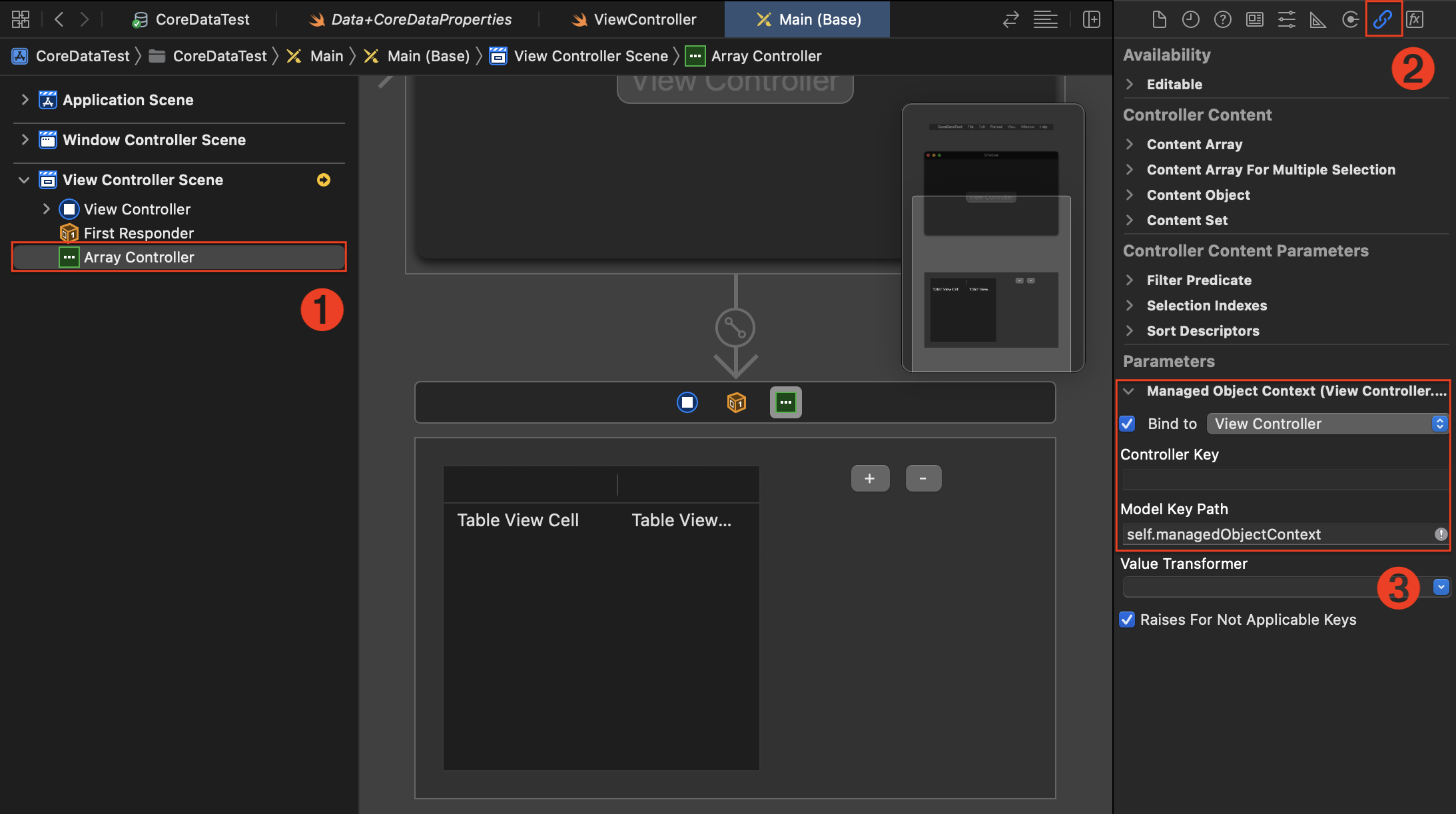Image resolution: width=1456 pixels, height=814 pixels.
Task: Open the Bindings inspector link icon
Action: click(x=1383, y=19)
